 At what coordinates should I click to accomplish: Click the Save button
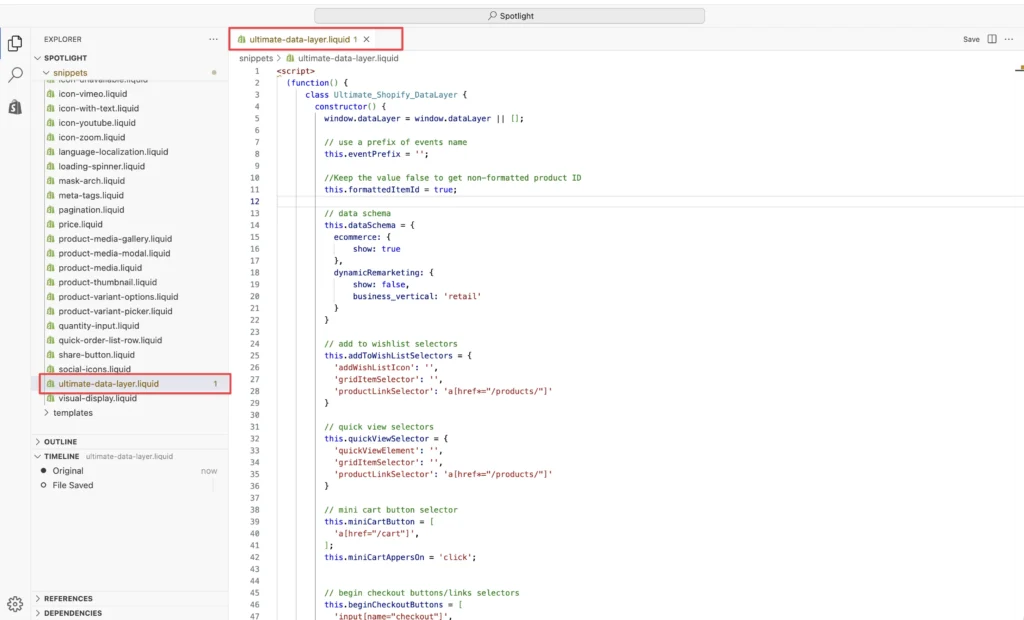click(x=971, y=38)
